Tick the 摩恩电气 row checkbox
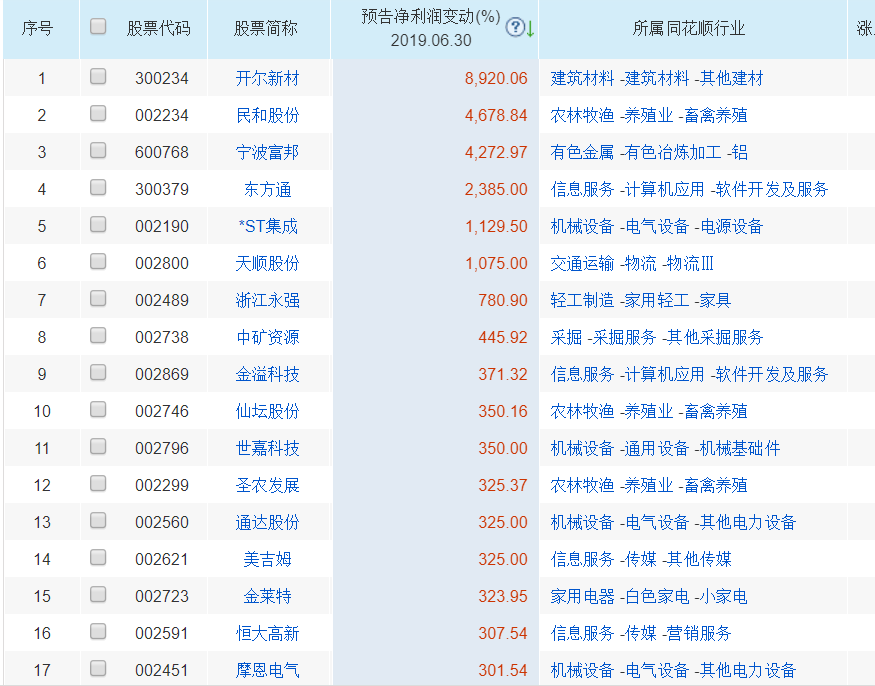 (x=98, y=668)
